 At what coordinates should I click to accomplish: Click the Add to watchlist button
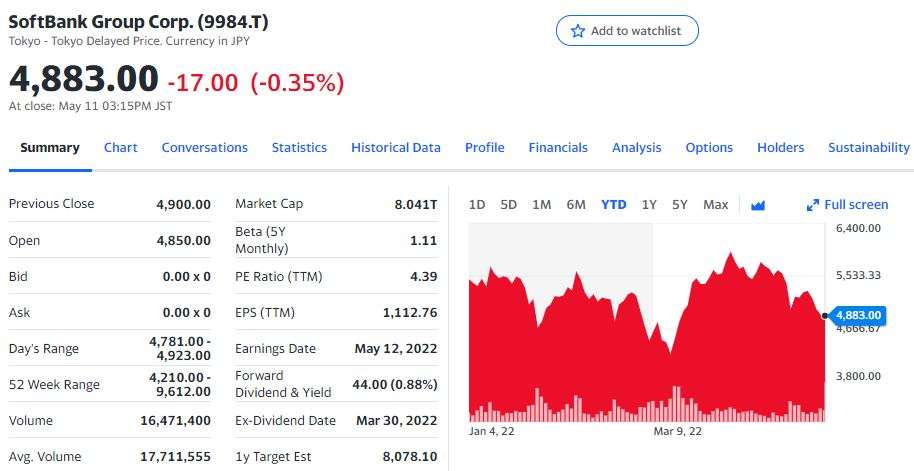click(x=627, y=31)
